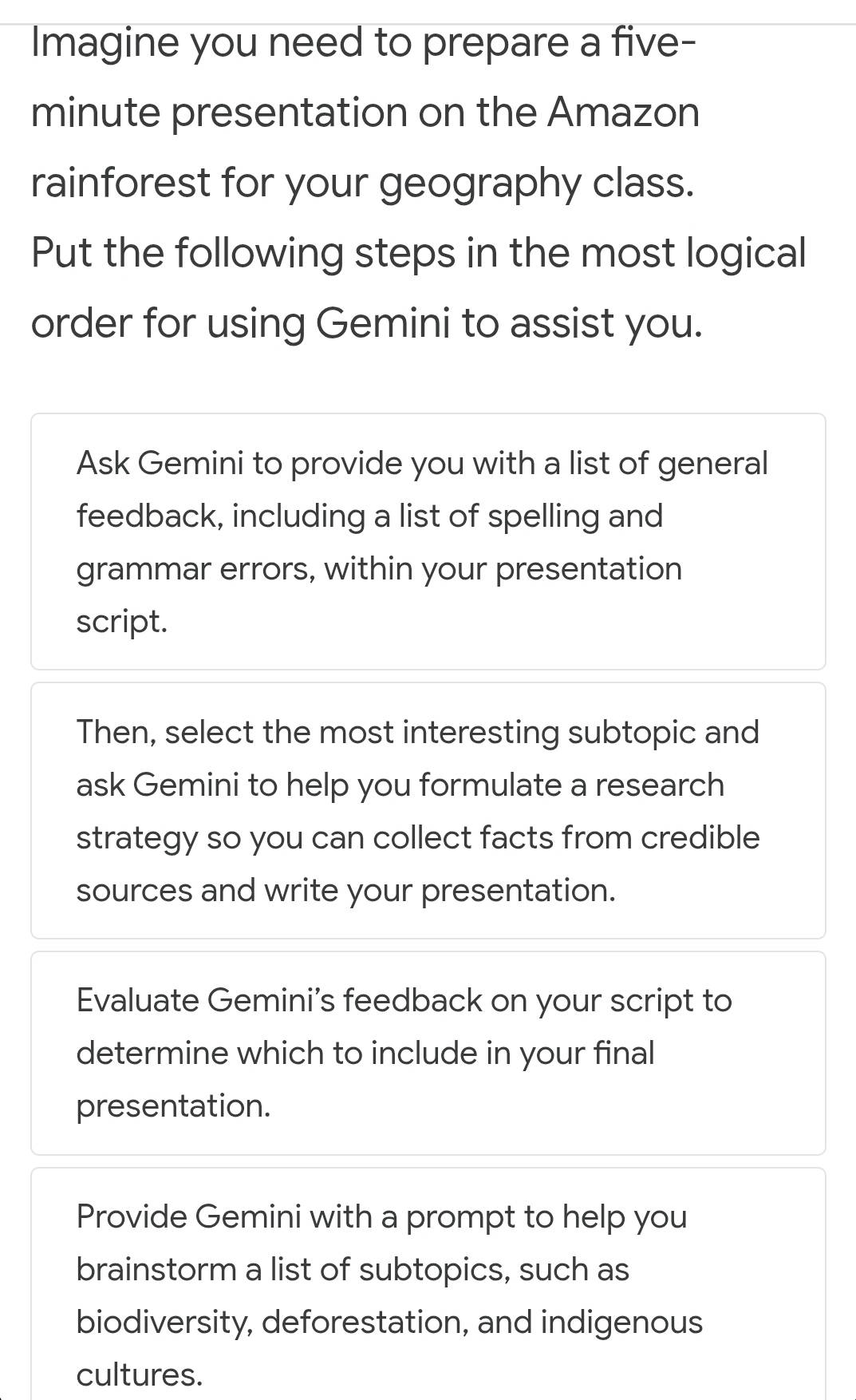Select the "Ask Gemini to provide feedback" answer card
The image size is (856, 1400).
(428, 541)
